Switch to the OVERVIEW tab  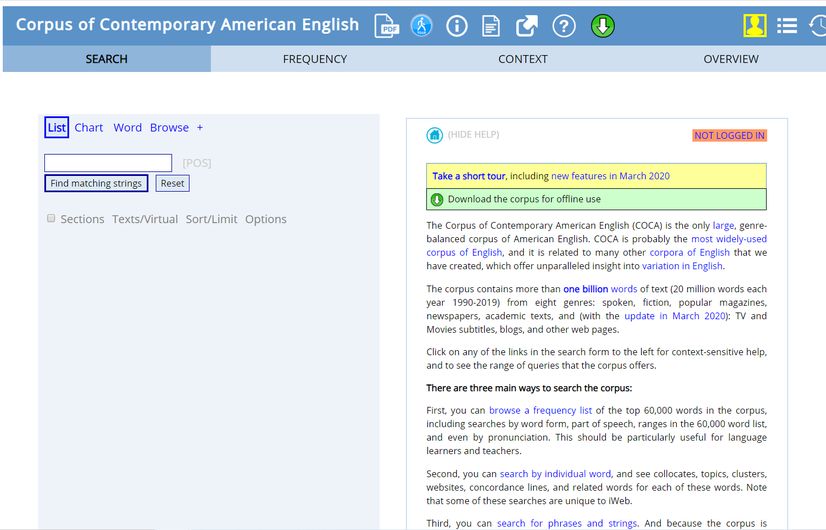point(731,59)
